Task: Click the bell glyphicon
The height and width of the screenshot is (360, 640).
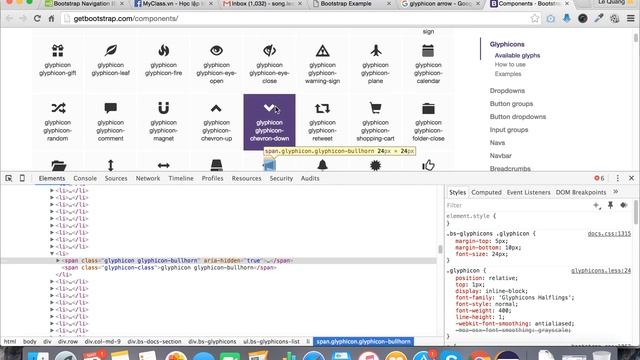Action: [322, 165]
